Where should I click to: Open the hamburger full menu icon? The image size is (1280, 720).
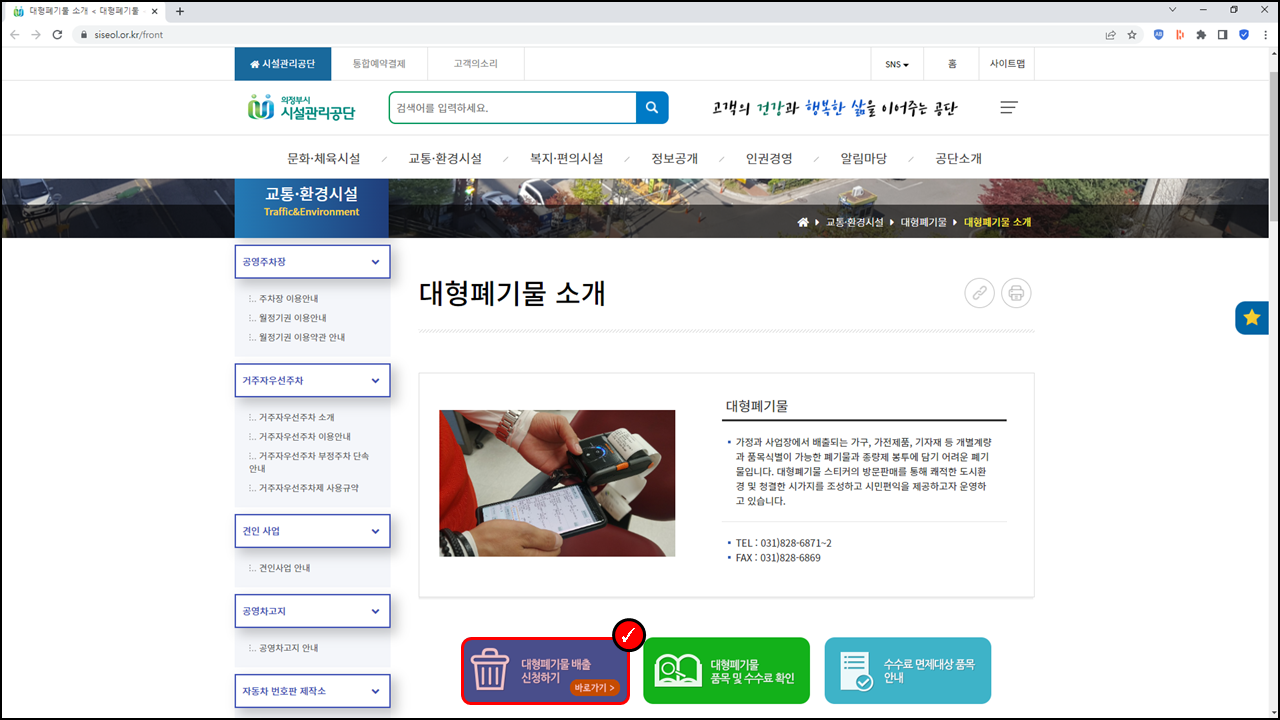tap(1009, 108)
